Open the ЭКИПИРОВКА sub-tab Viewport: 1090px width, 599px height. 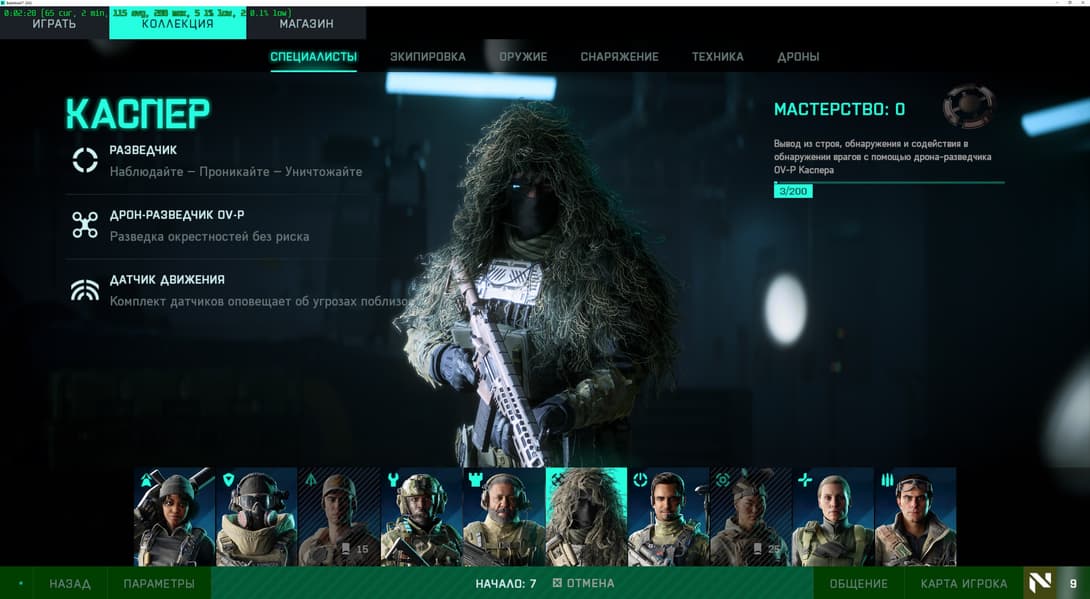428,57
